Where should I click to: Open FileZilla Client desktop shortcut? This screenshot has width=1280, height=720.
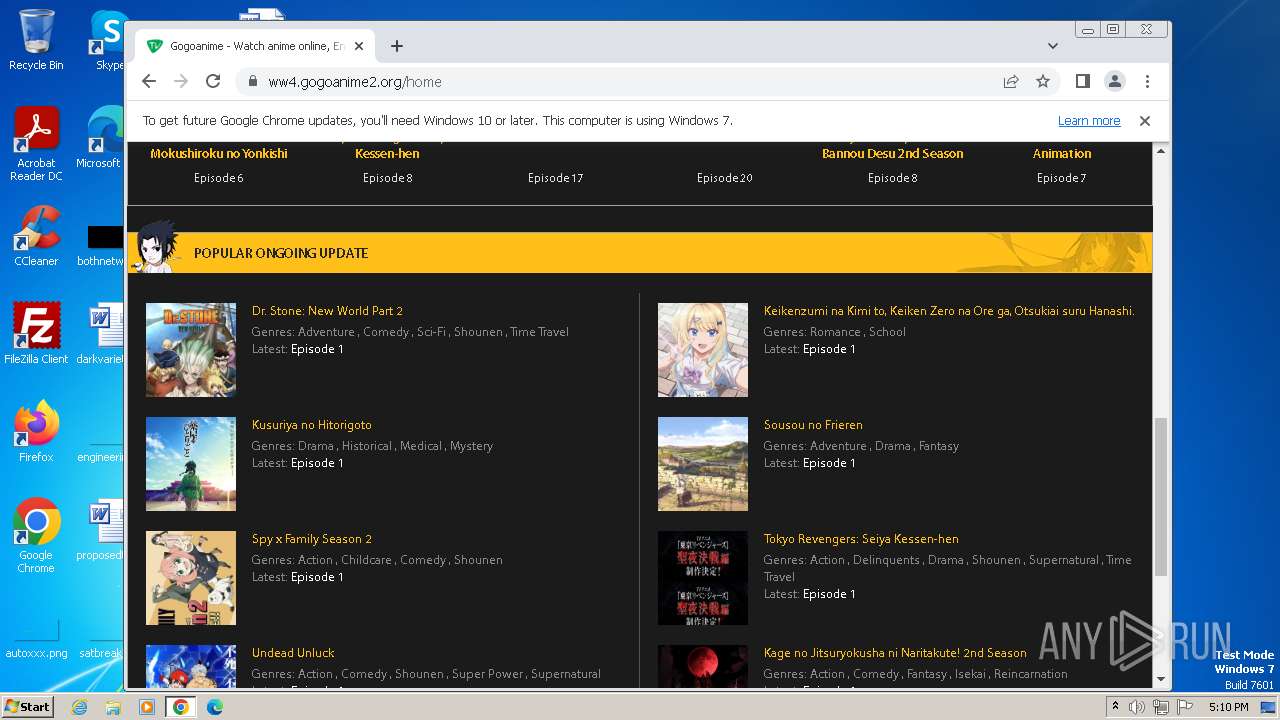(36, 333)
